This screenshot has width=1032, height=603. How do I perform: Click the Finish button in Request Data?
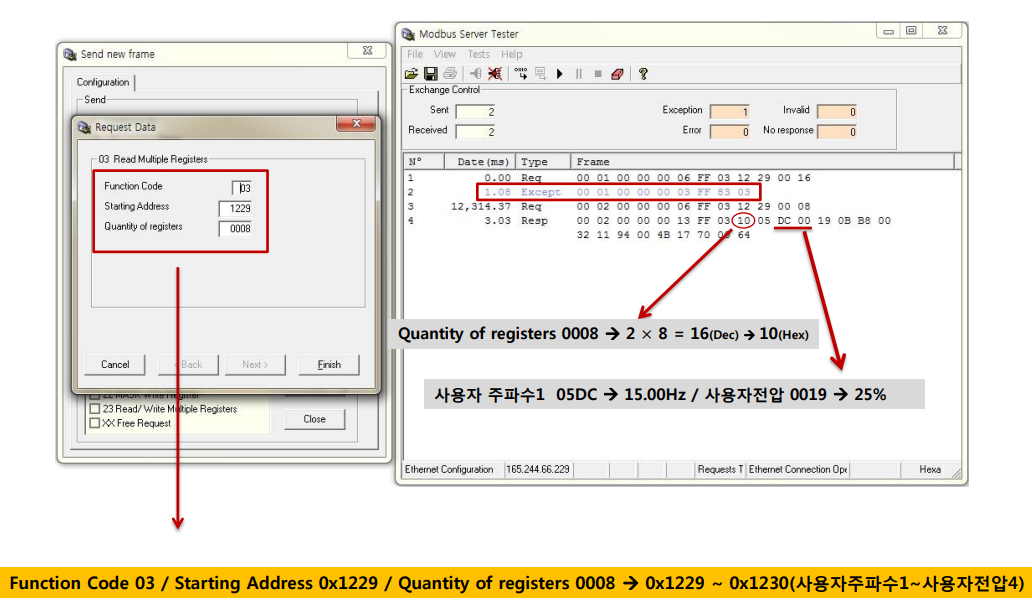pyautogui.click(x=328, y=365)
